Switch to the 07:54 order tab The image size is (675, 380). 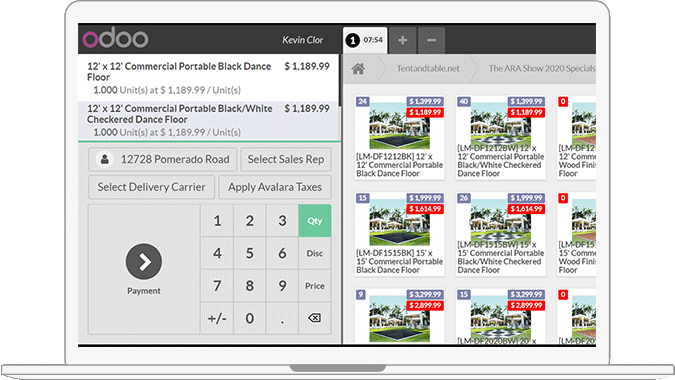[365, 40]
